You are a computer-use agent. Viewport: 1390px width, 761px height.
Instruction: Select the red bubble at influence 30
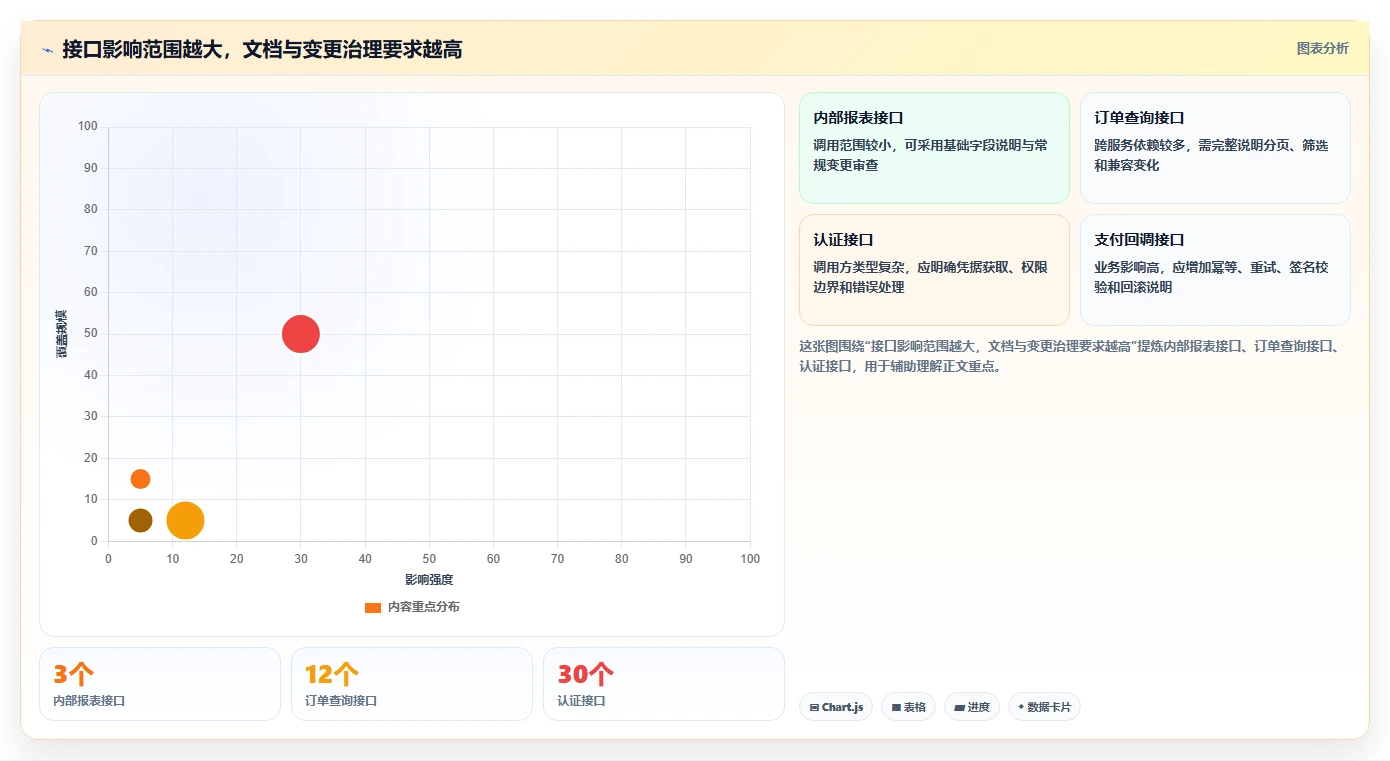(x=301, y=334)
